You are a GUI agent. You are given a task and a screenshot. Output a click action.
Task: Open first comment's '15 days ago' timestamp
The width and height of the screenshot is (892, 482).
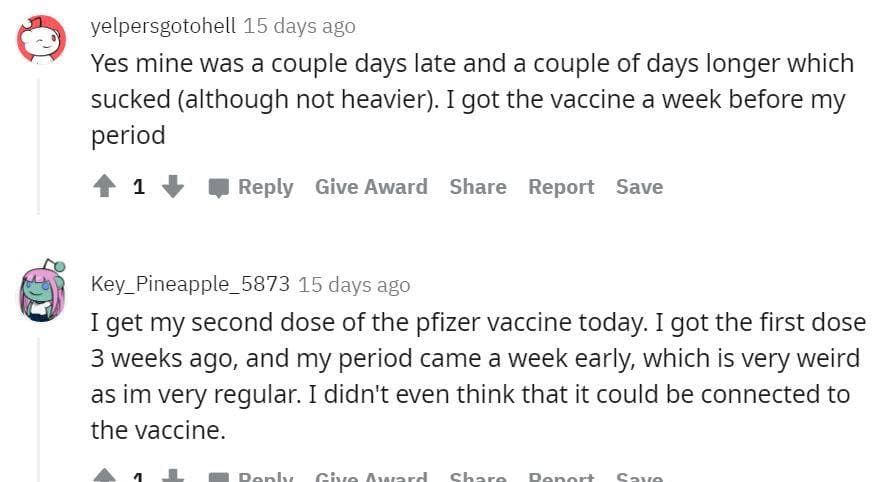click(299, 26)
